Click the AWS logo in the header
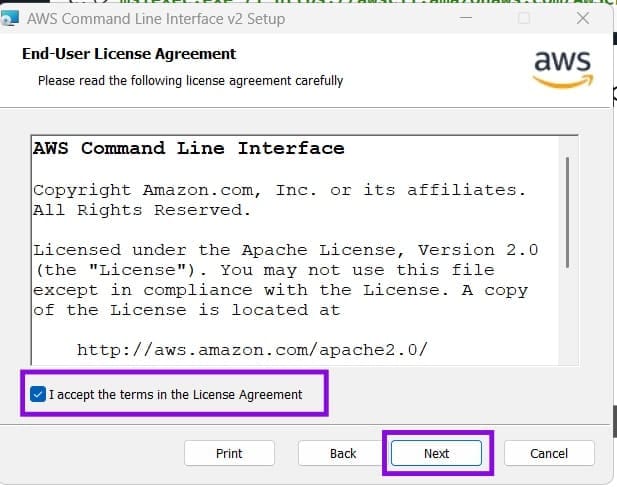The height and width of the screenshot is (487, 617). 563,70
